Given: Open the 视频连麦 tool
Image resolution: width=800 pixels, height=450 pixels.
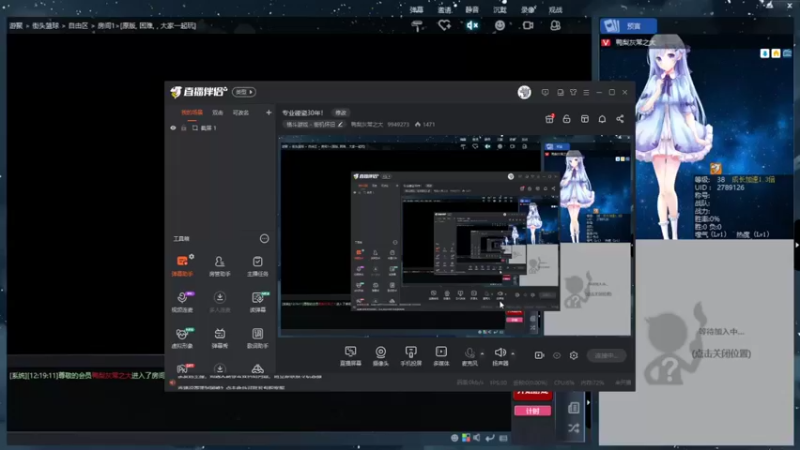Looking at the screenshot, I should pos(182,302).
